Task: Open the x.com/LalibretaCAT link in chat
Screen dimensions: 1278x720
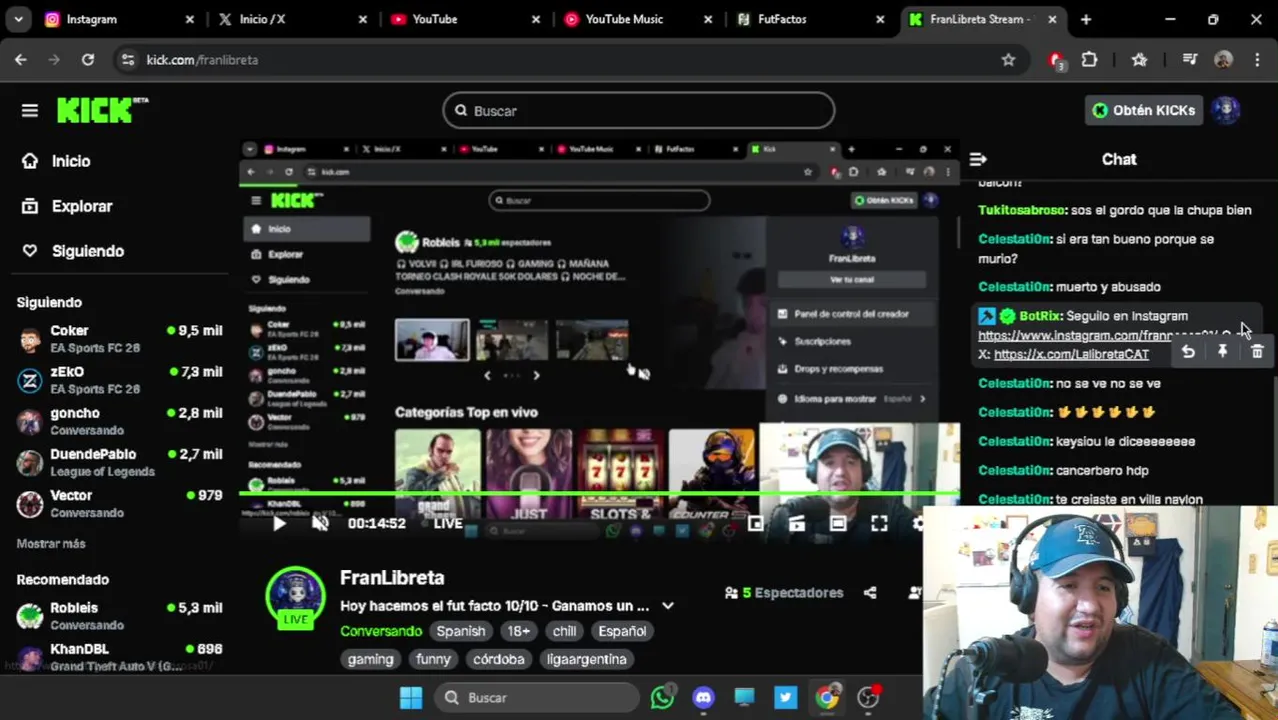Action: [1071, 354]
